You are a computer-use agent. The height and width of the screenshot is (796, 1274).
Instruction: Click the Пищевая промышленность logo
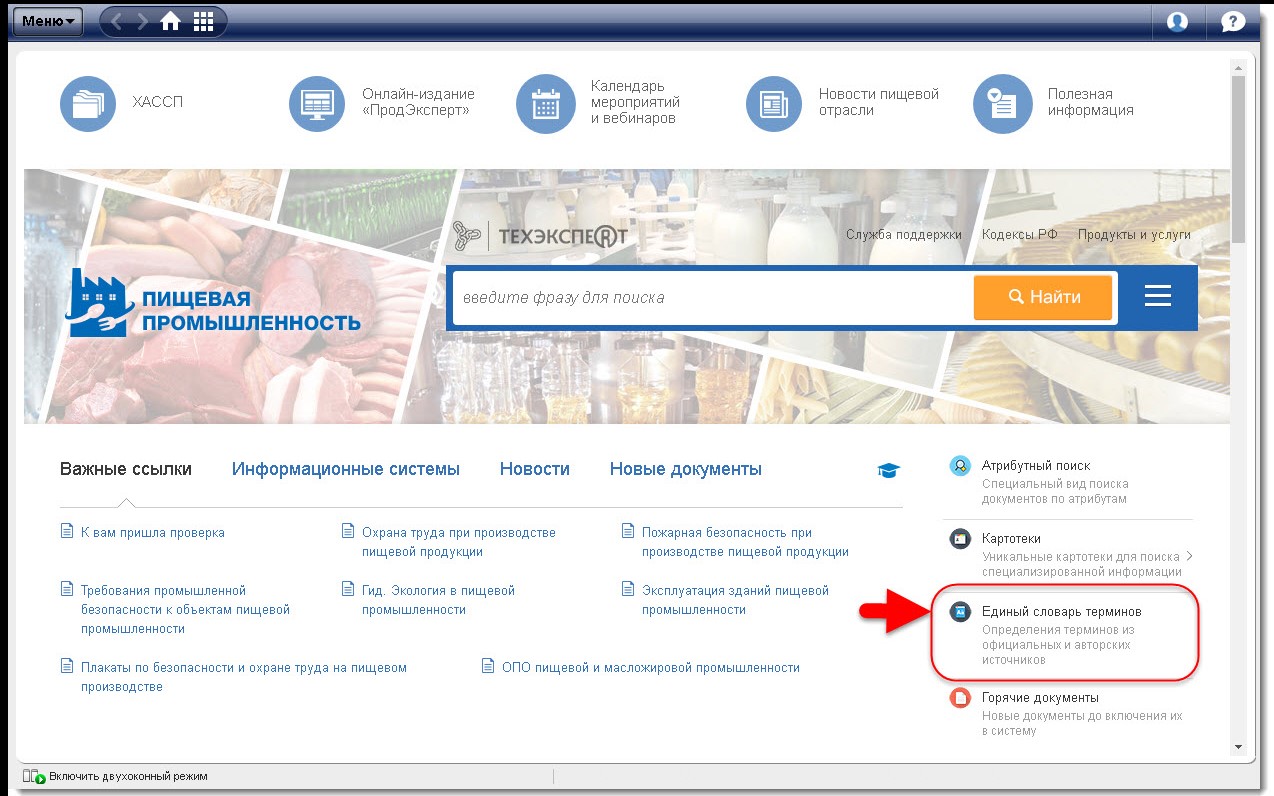(213, 304)
